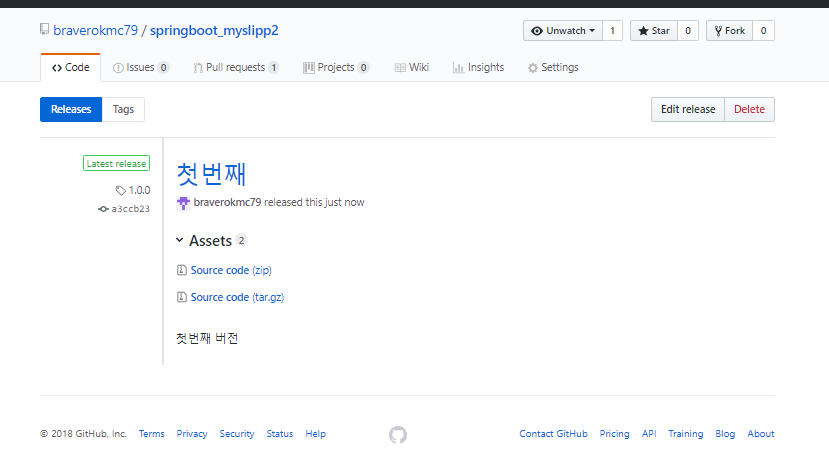Open the 첫번째 release title
The height and width of the screenshot is (476, 829).
[211, 174]
